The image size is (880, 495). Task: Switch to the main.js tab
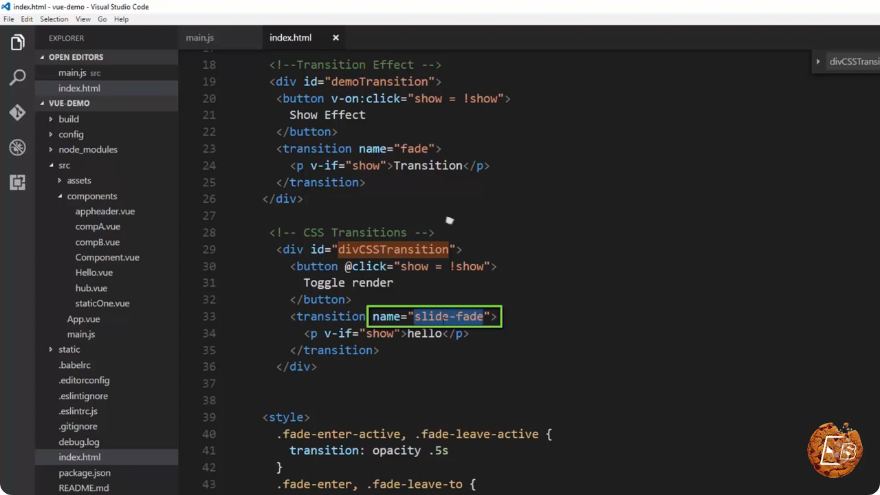[x=200, y=38]
